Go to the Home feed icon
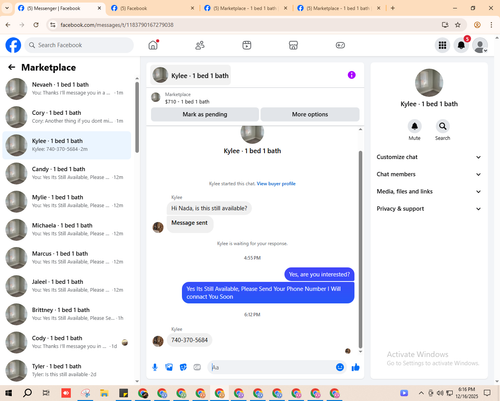This screenshot has height=401, width=500. 153,45
